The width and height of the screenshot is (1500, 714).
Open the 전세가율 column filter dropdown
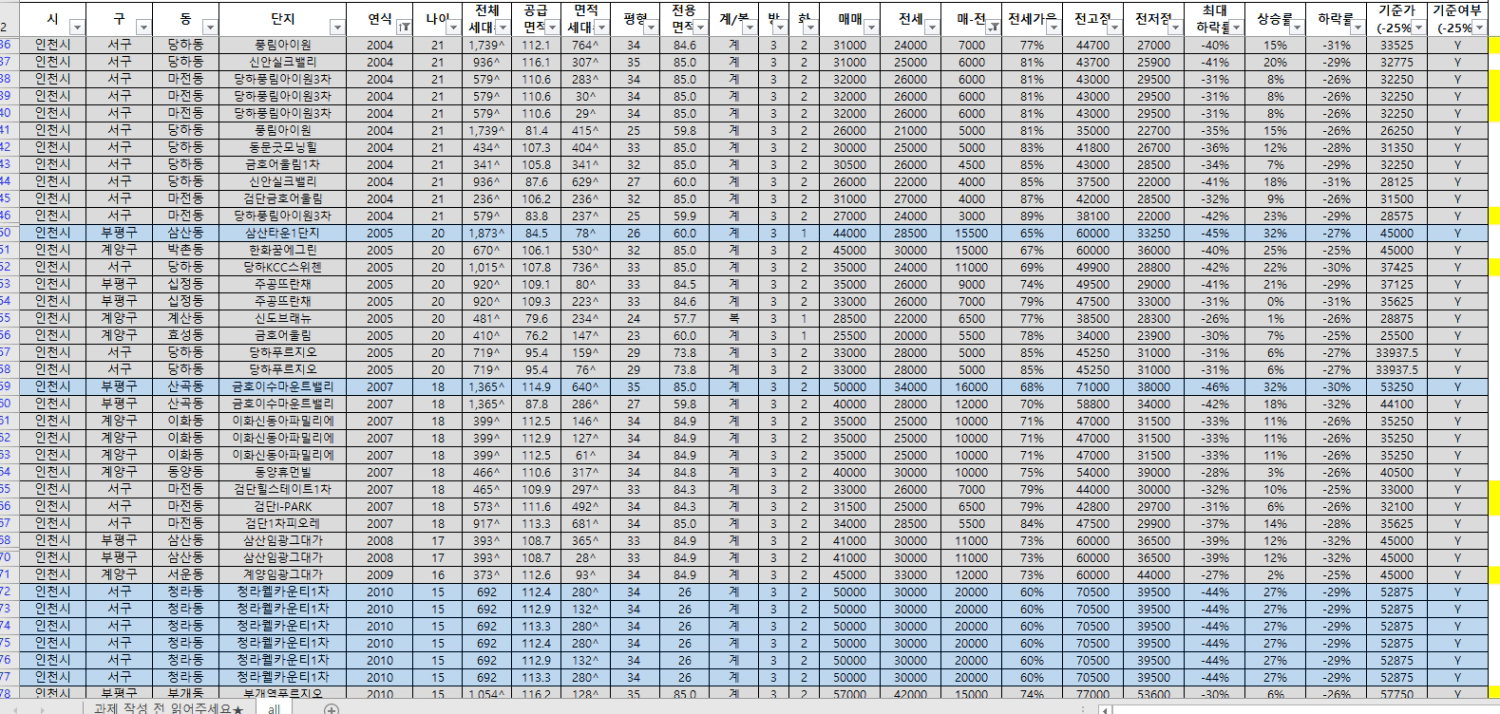1052,27
